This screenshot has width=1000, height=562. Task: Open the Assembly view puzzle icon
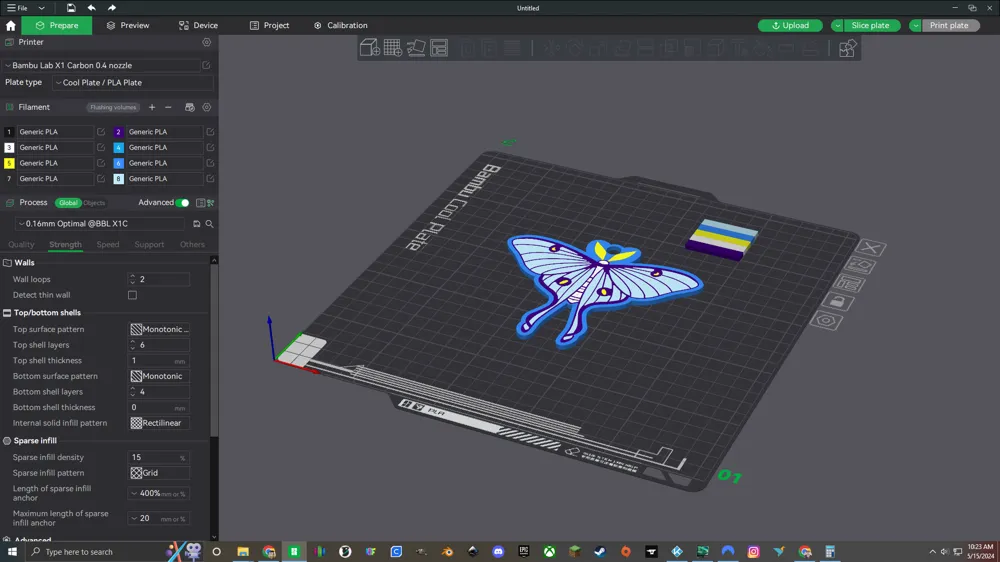[847, 48]
